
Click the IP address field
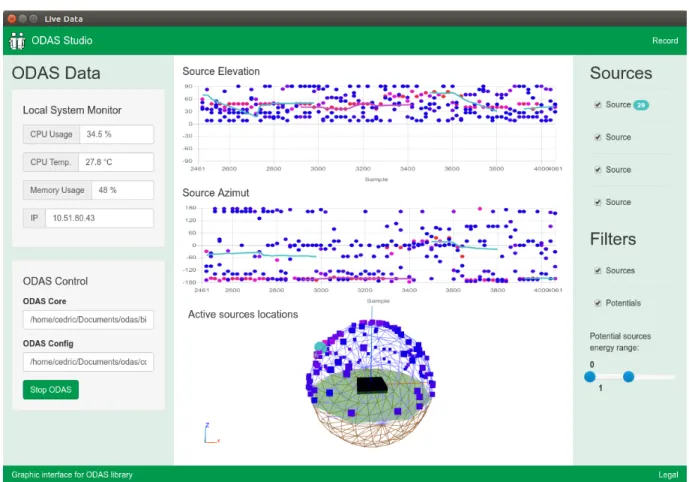(100, 218)
